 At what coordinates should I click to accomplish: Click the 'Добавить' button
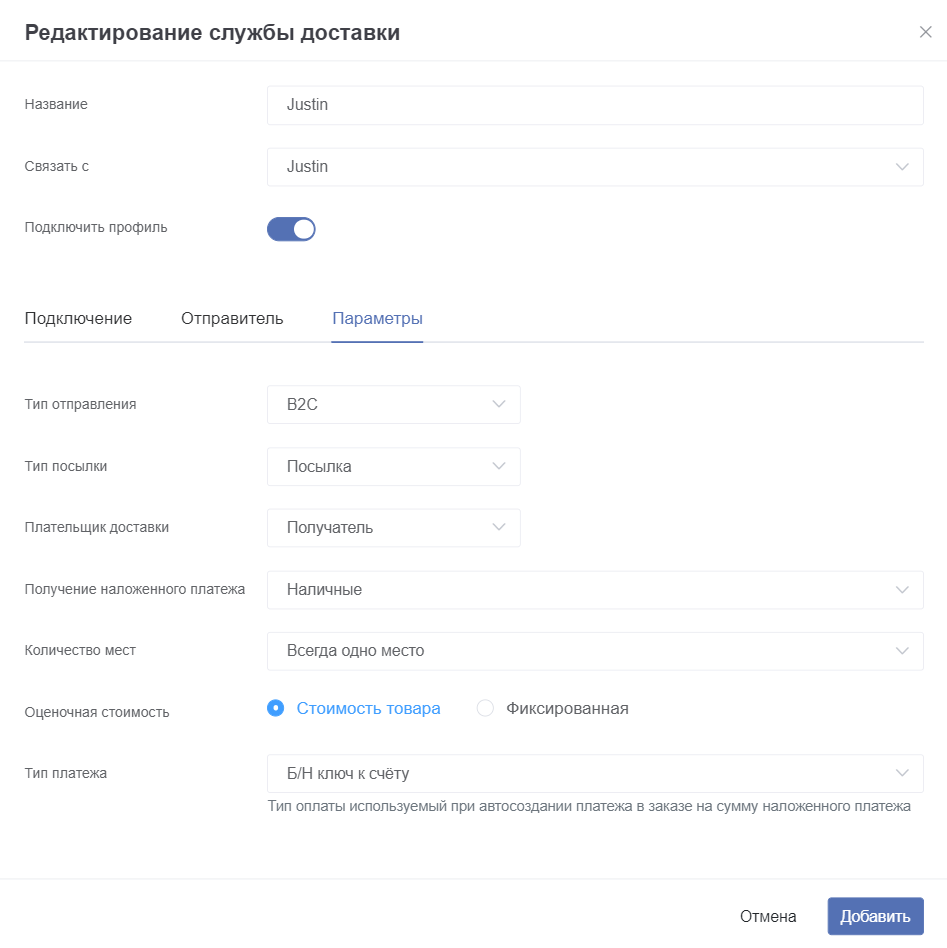point(875,916)
